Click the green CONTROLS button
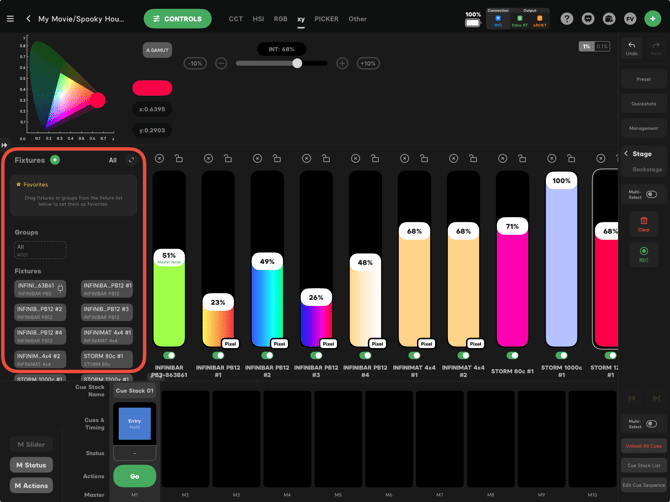 coord(177,19)
